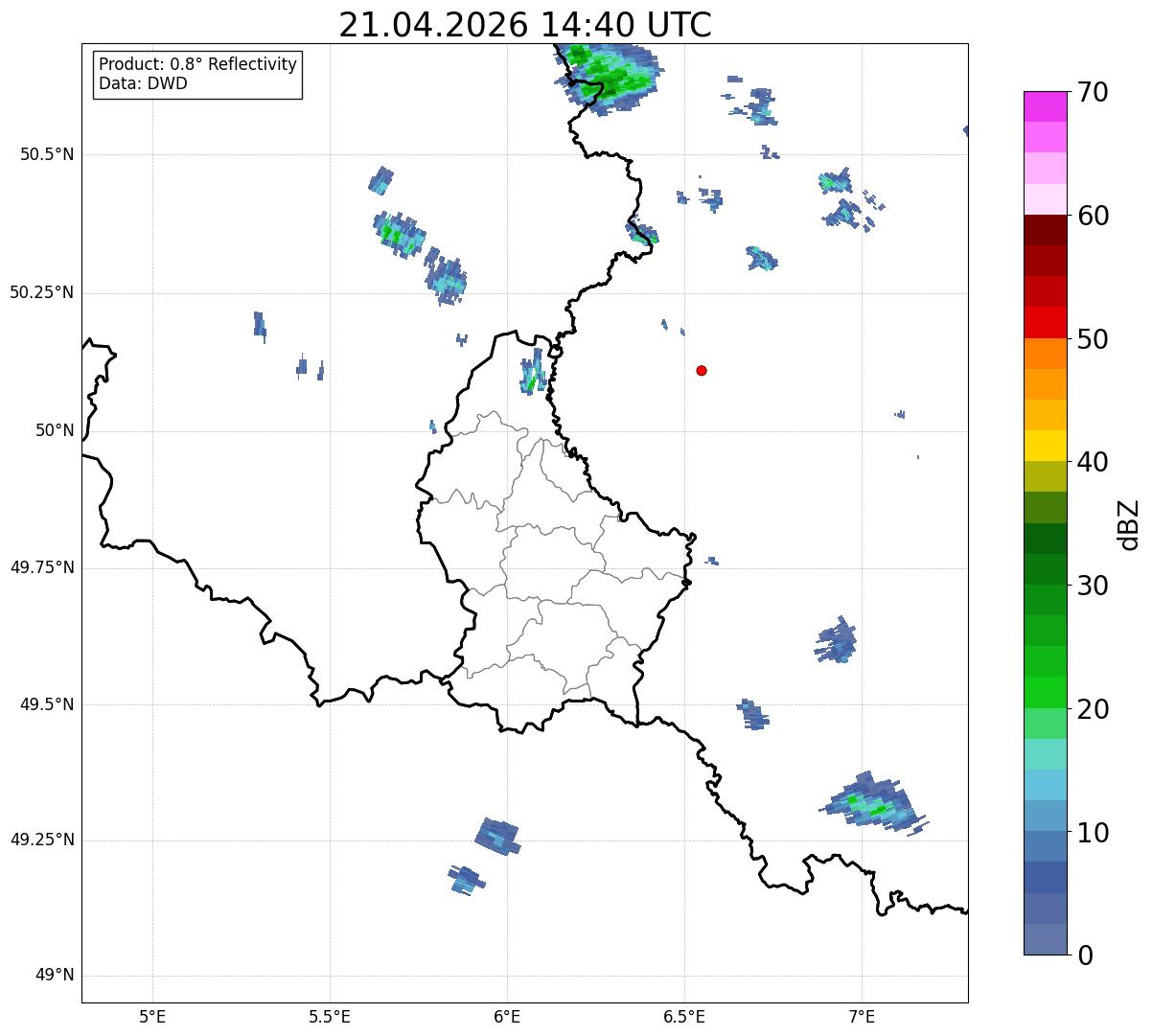
Task: Click the 5.5°E longitude tick label
Action: (330, 1016)
